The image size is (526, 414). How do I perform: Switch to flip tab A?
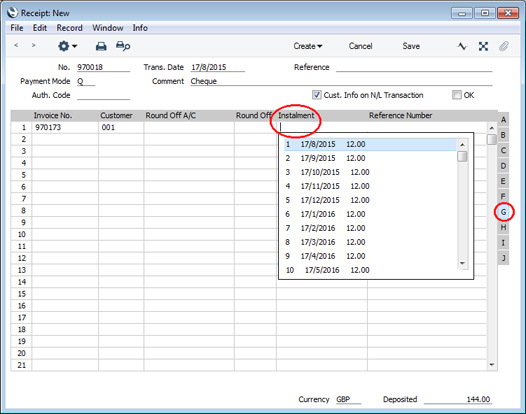[x=503, y=120]
